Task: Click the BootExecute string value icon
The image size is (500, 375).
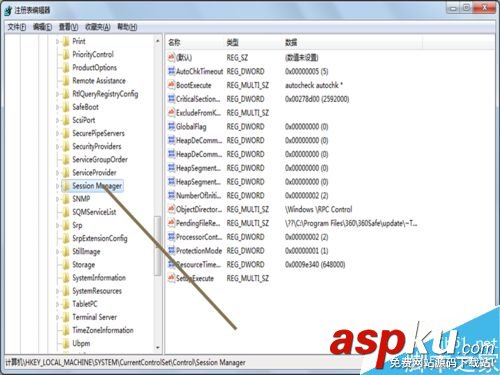Action: (x=171, y=85)
